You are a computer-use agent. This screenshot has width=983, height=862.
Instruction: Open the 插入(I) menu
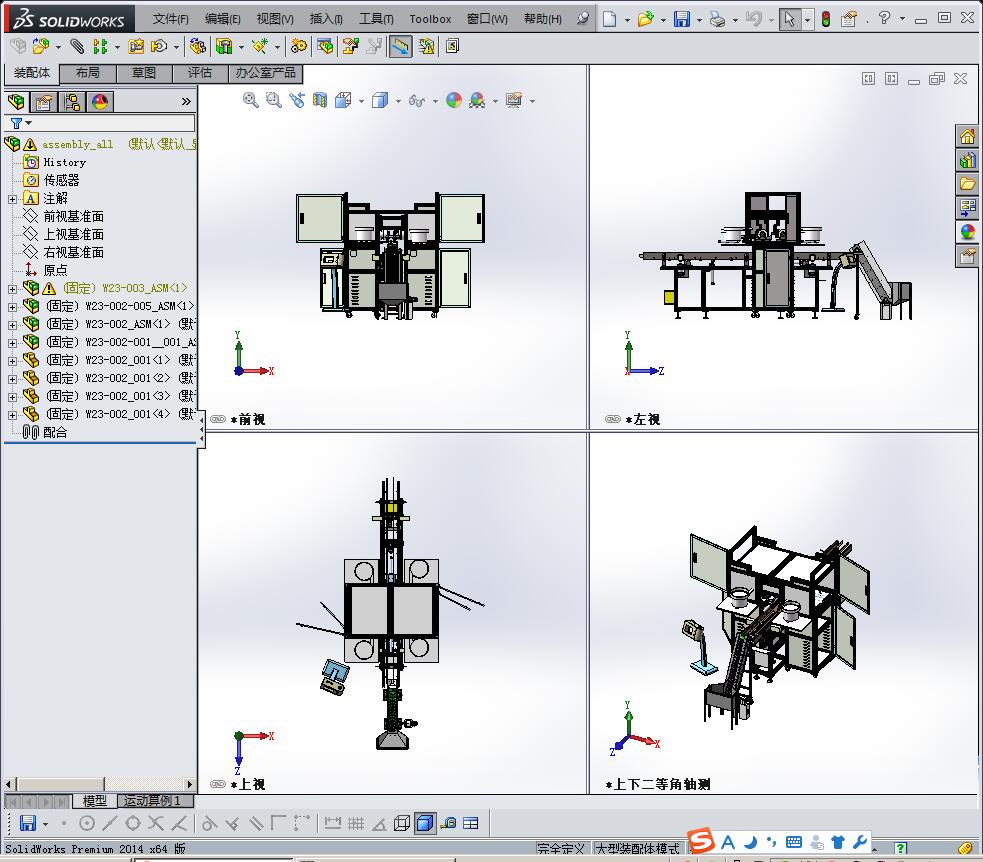326,19
